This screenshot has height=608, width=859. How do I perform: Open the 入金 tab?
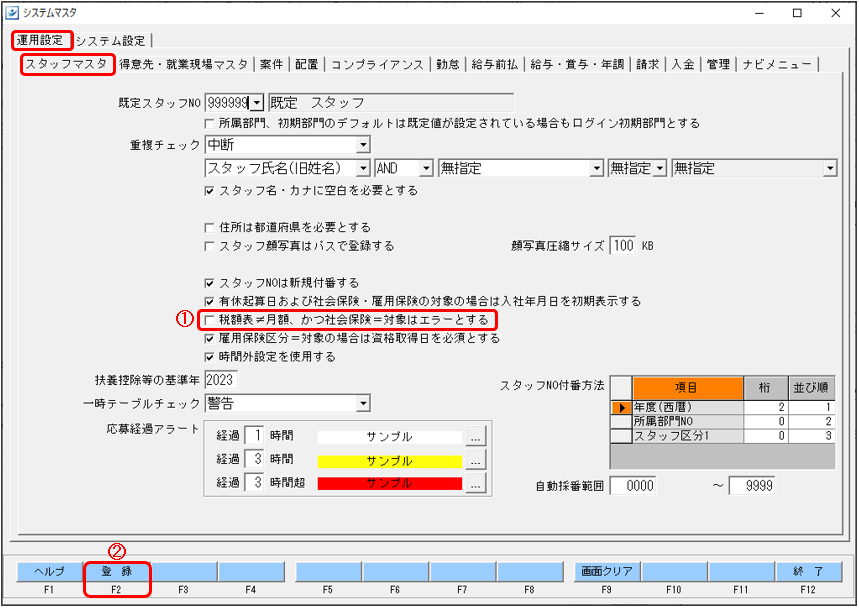[x=683, y=65]
